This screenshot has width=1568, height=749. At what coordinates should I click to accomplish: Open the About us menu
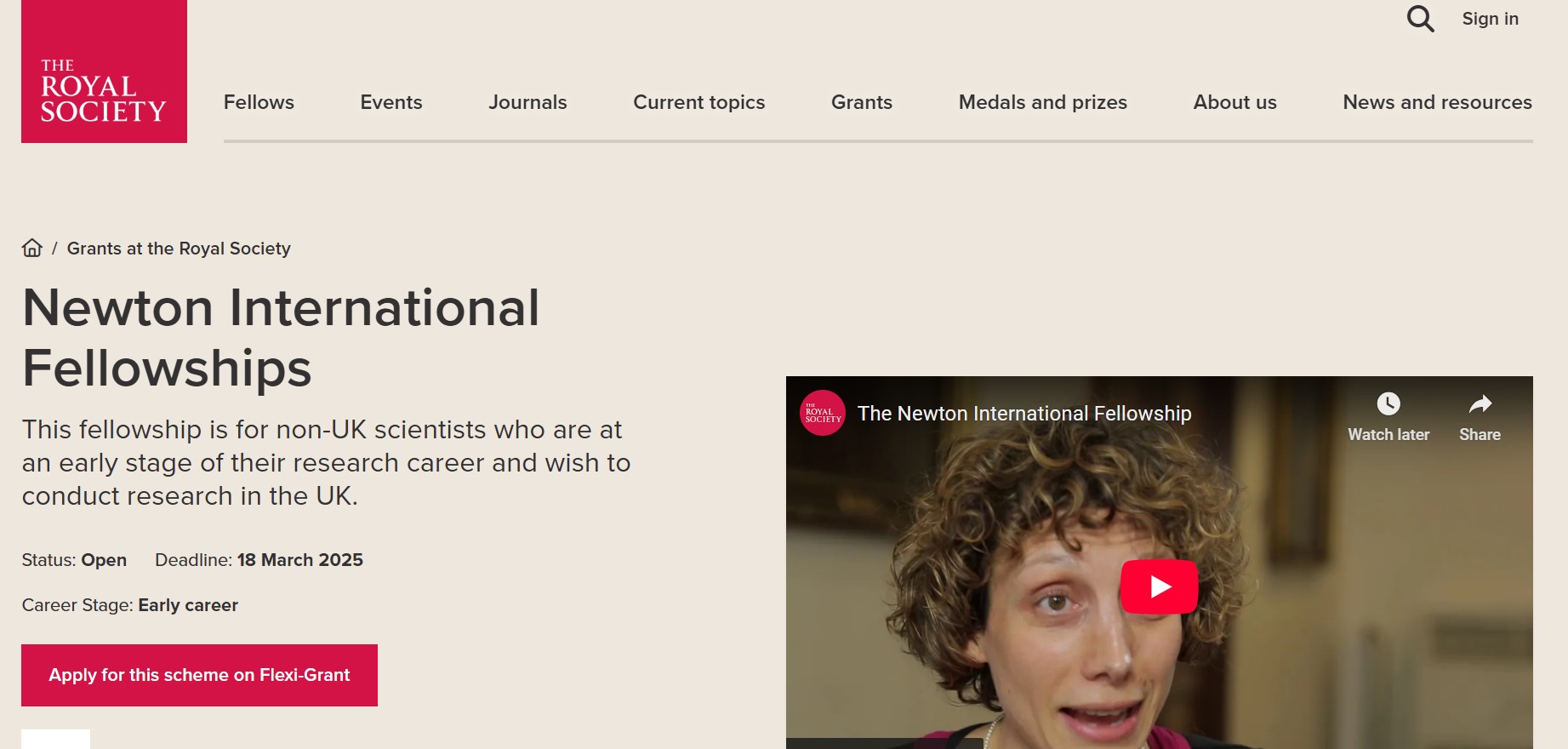click(1235, 102)
